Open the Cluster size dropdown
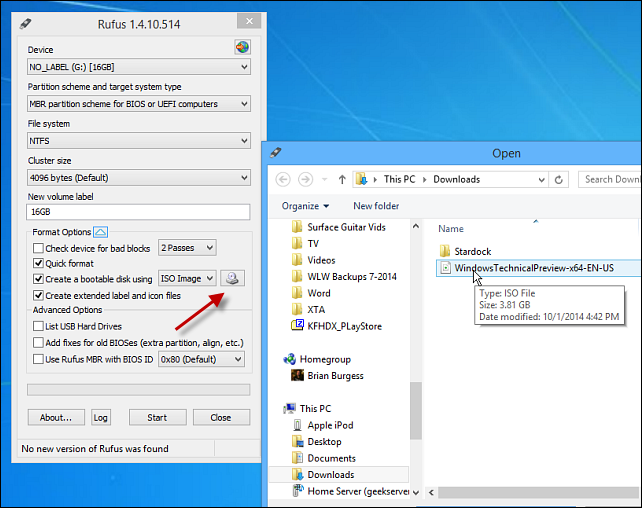 pyautogui.click(x=138, y=178)
